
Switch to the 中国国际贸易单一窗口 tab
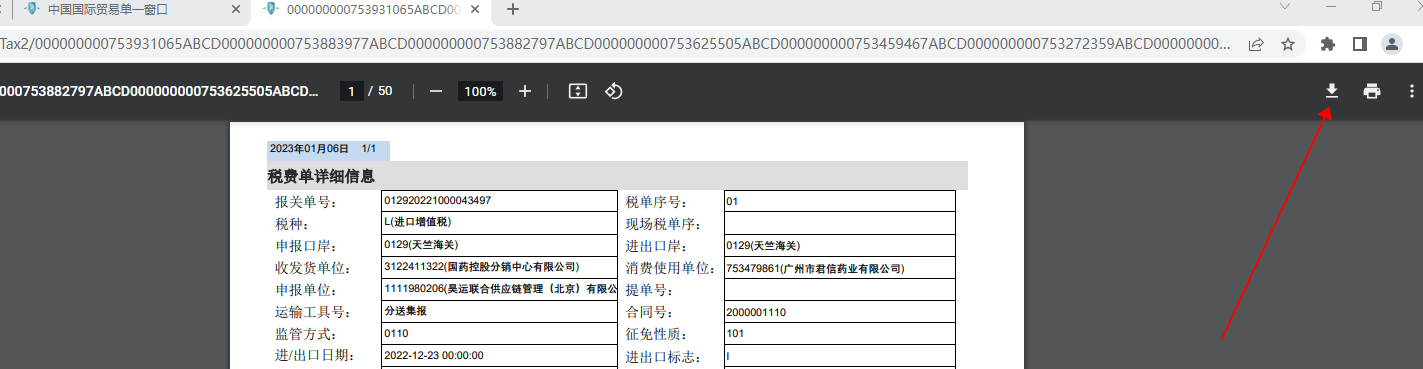[x=107, y=9]
